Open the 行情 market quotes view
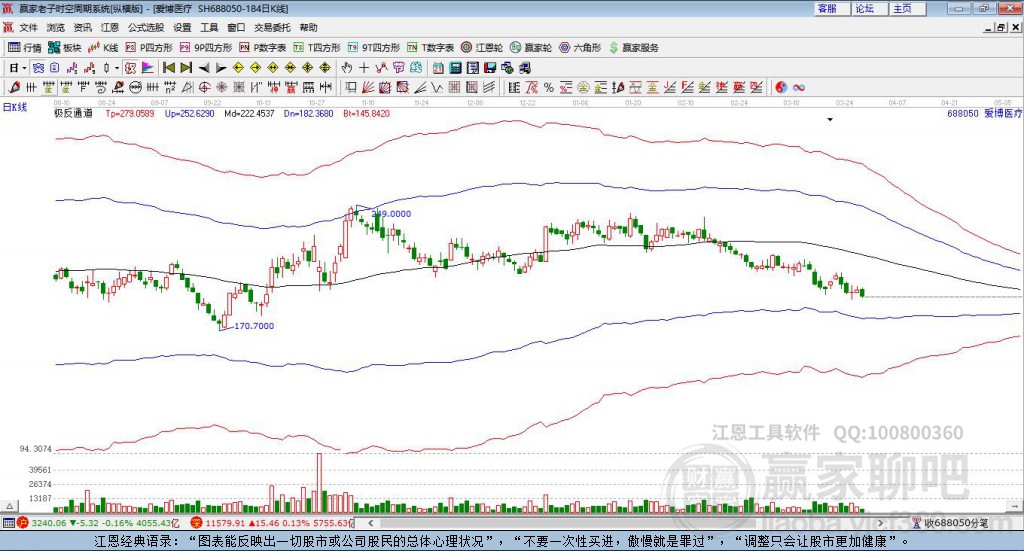The image size is (1024, 551). pos(24,48)
